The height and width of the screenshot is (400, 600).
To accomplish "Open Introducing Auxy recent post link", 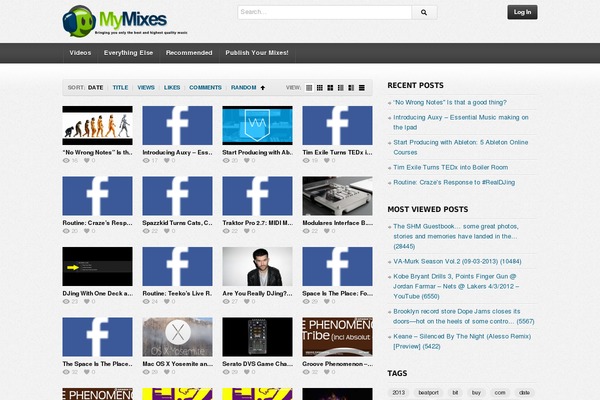I will tap(461, 122).
